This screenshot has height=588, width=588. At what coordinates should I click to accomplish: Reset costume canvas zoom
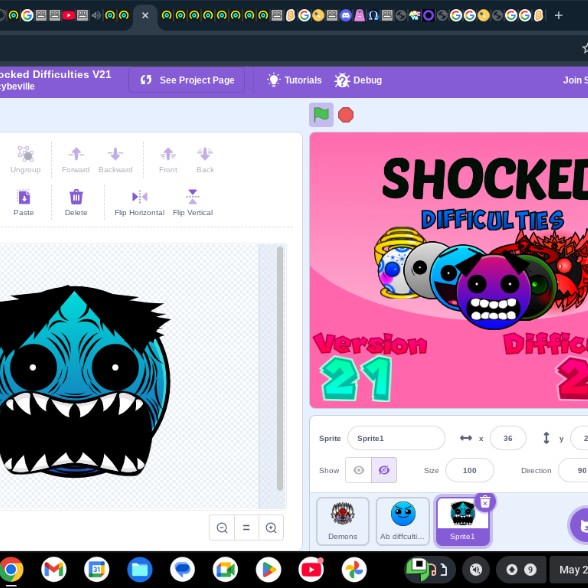[246, 528]
